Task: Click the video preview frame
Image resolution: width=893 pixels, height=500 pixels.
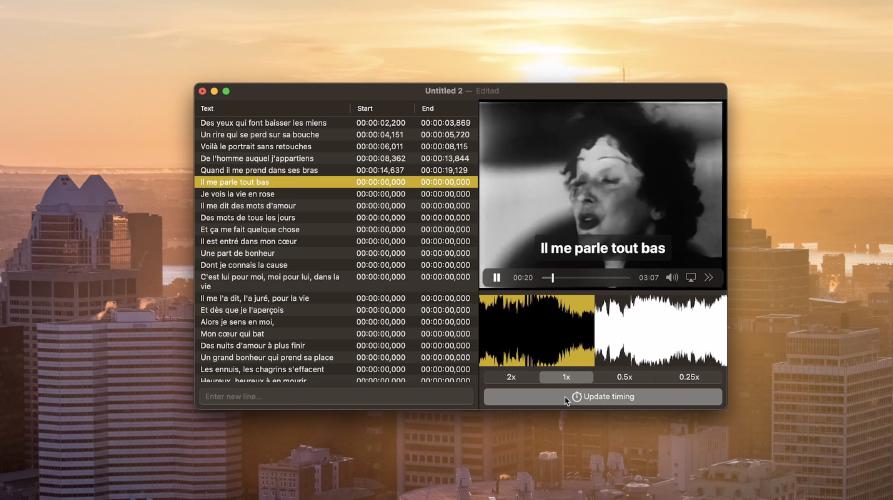Action: pyautogui.click(x=602, y=180)
